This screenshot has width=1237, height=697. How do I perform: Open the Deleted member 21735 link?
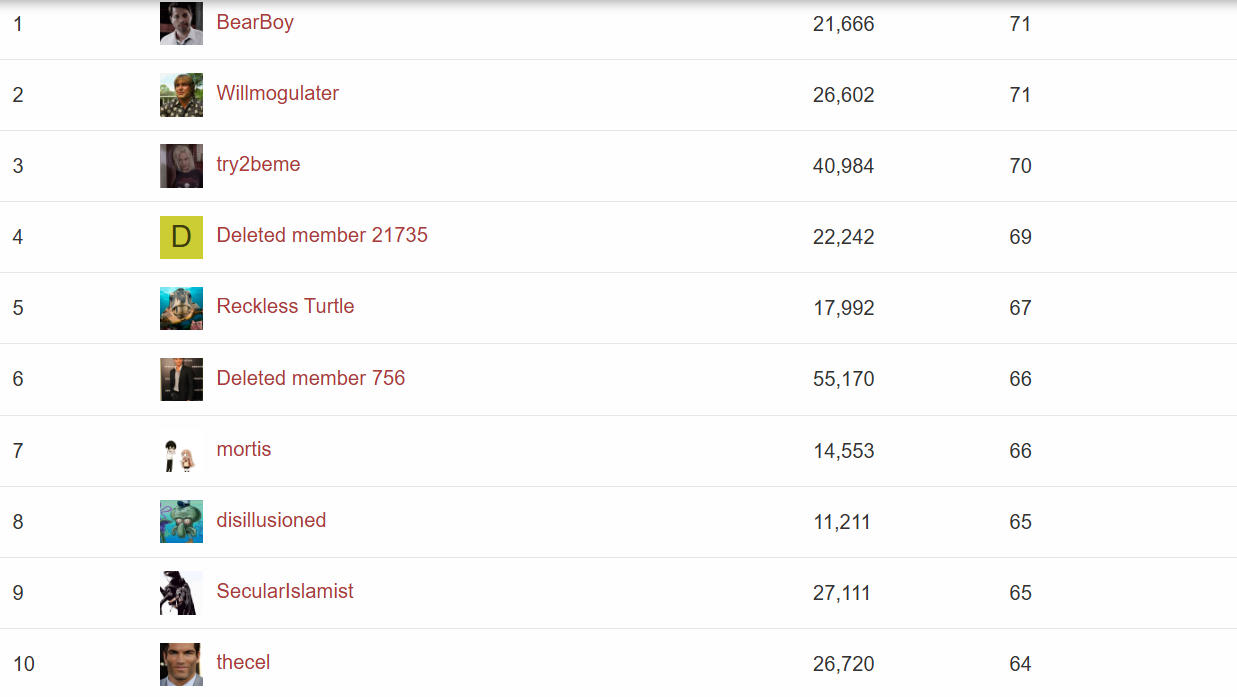point(322,235)
